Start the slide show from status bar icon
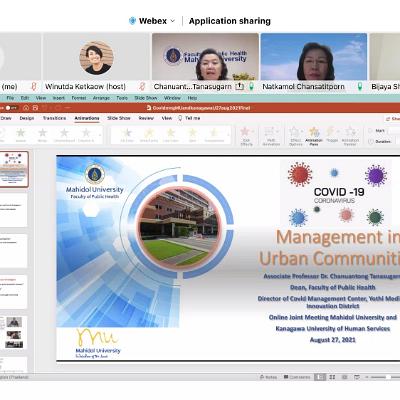Image resolution: width=400 pixels, height=400 pixels. pos(357,377)
